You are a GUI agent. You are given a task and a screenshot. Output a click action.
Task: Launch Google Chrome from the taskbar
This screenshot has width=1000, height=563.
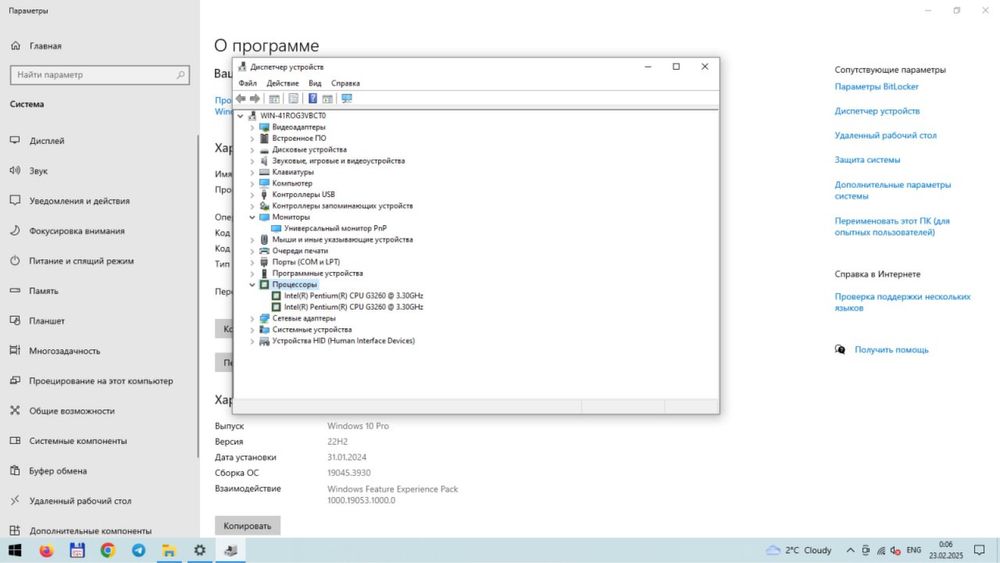(x=108, y=550)
